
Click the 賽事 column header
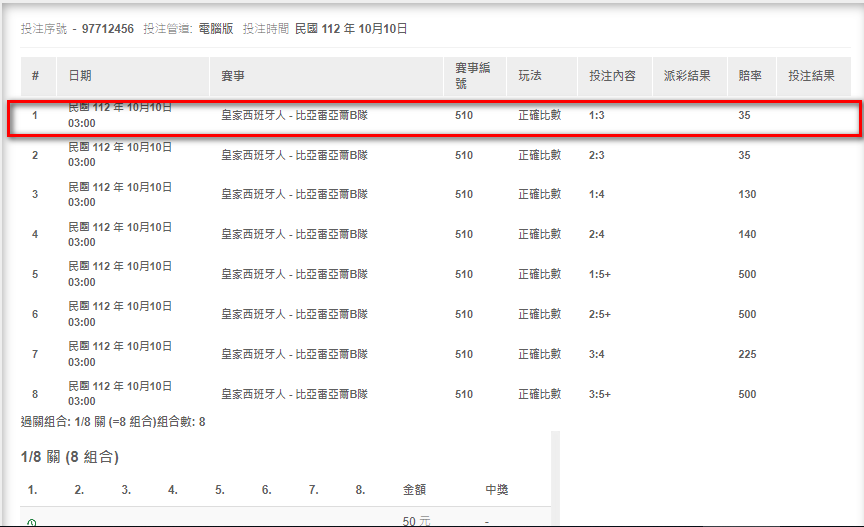pos(232,76)
